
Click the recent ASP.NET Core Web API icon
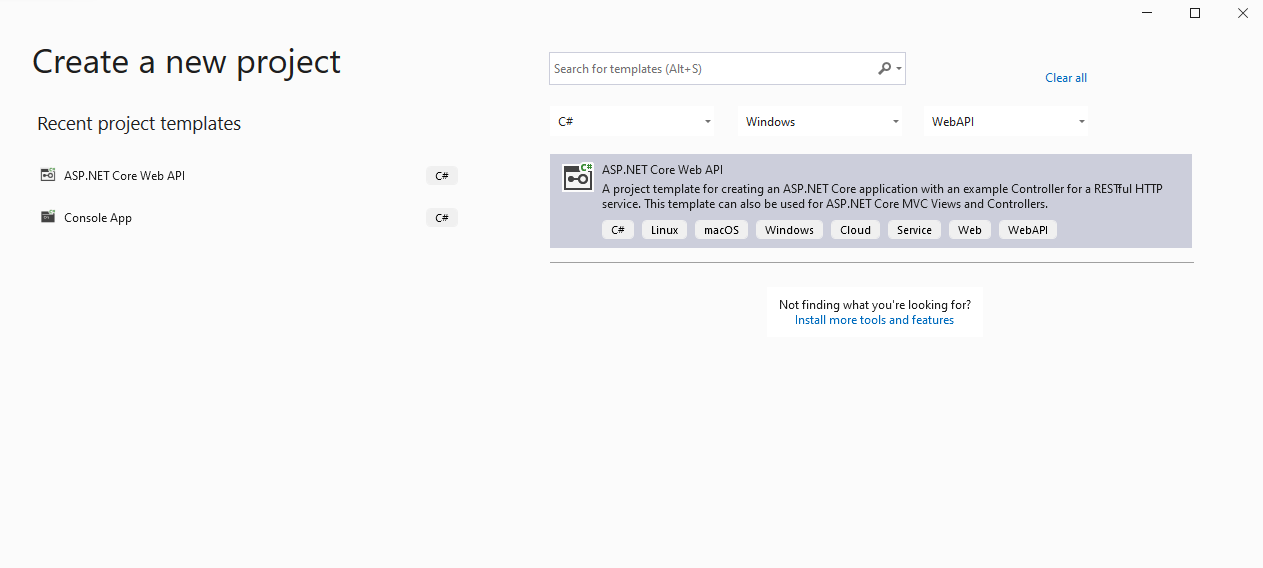(x=47, y=175)
